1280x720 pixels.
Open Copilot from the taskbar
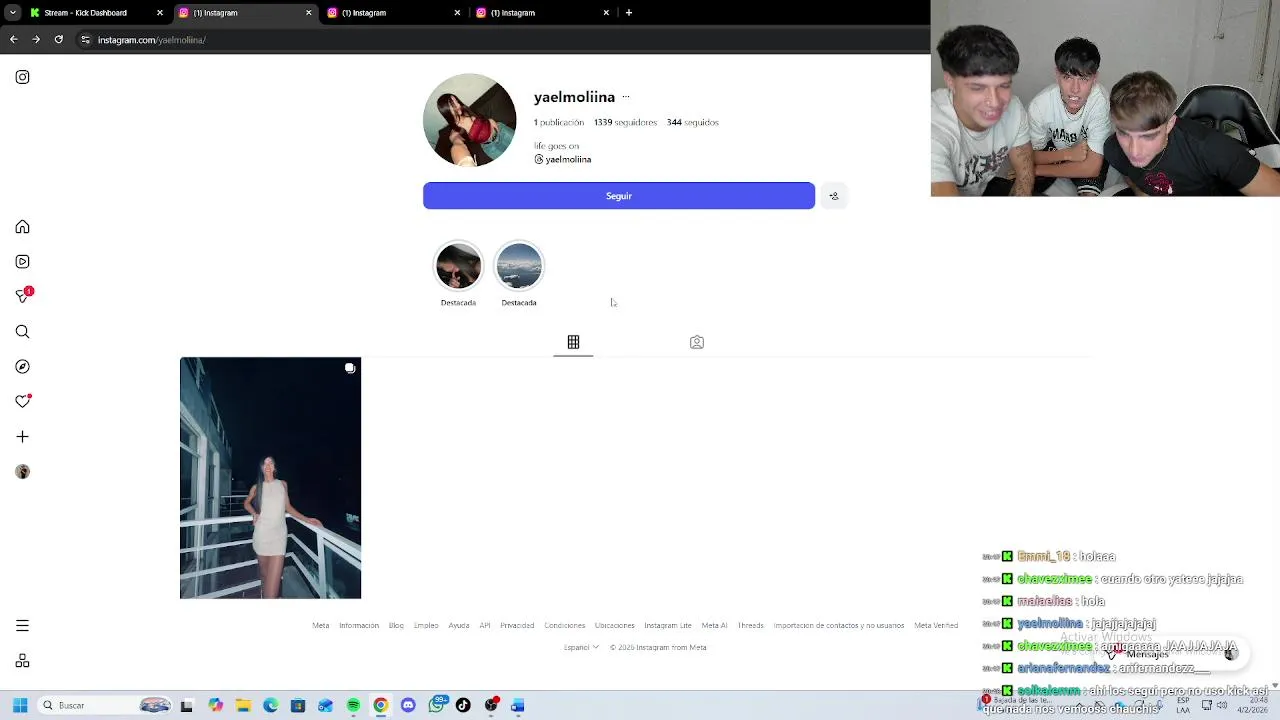click(x=216, y=705)
